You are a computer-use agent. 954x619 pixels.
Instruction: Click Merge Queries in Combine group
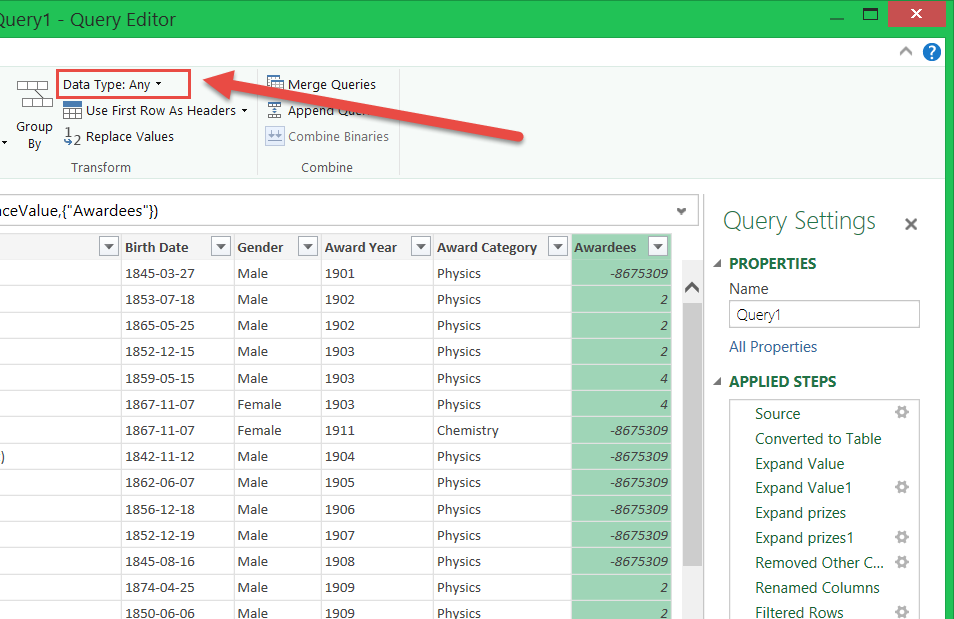(x=331, y=85)
